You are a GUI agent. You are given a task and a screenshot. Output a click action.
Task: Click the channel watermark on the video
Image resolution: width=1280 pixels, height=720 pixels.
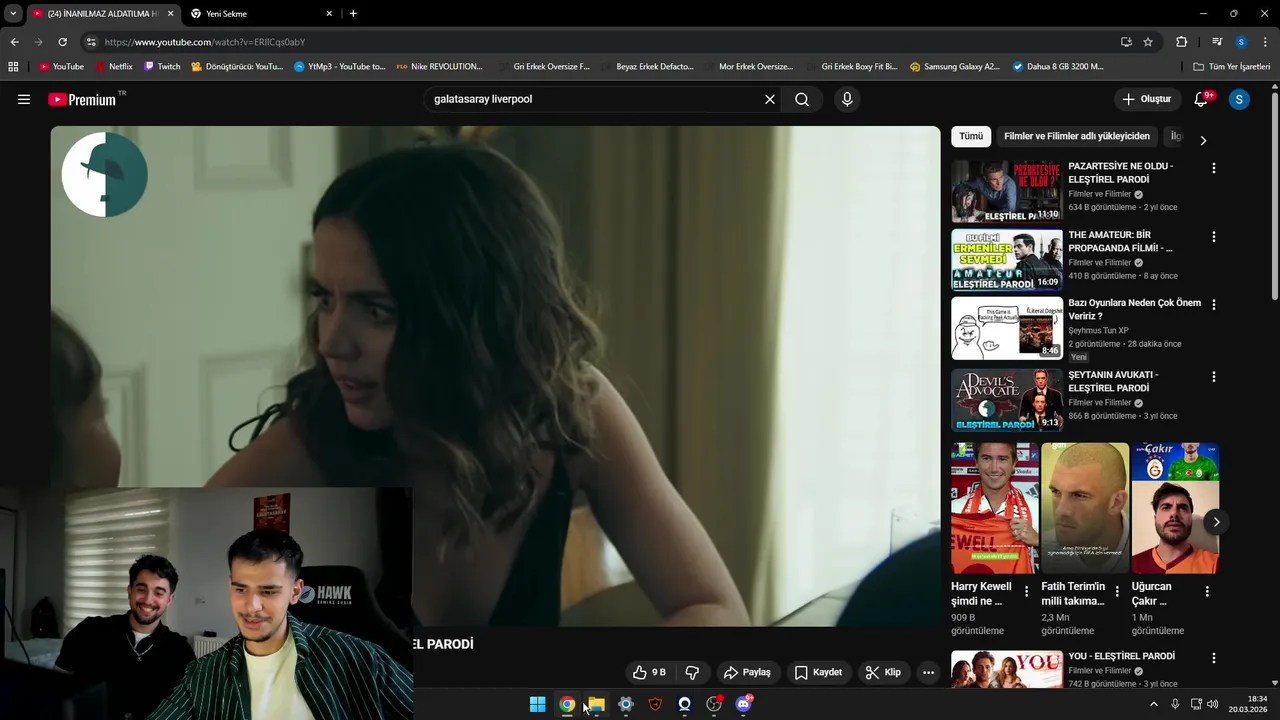coord(105,174)
